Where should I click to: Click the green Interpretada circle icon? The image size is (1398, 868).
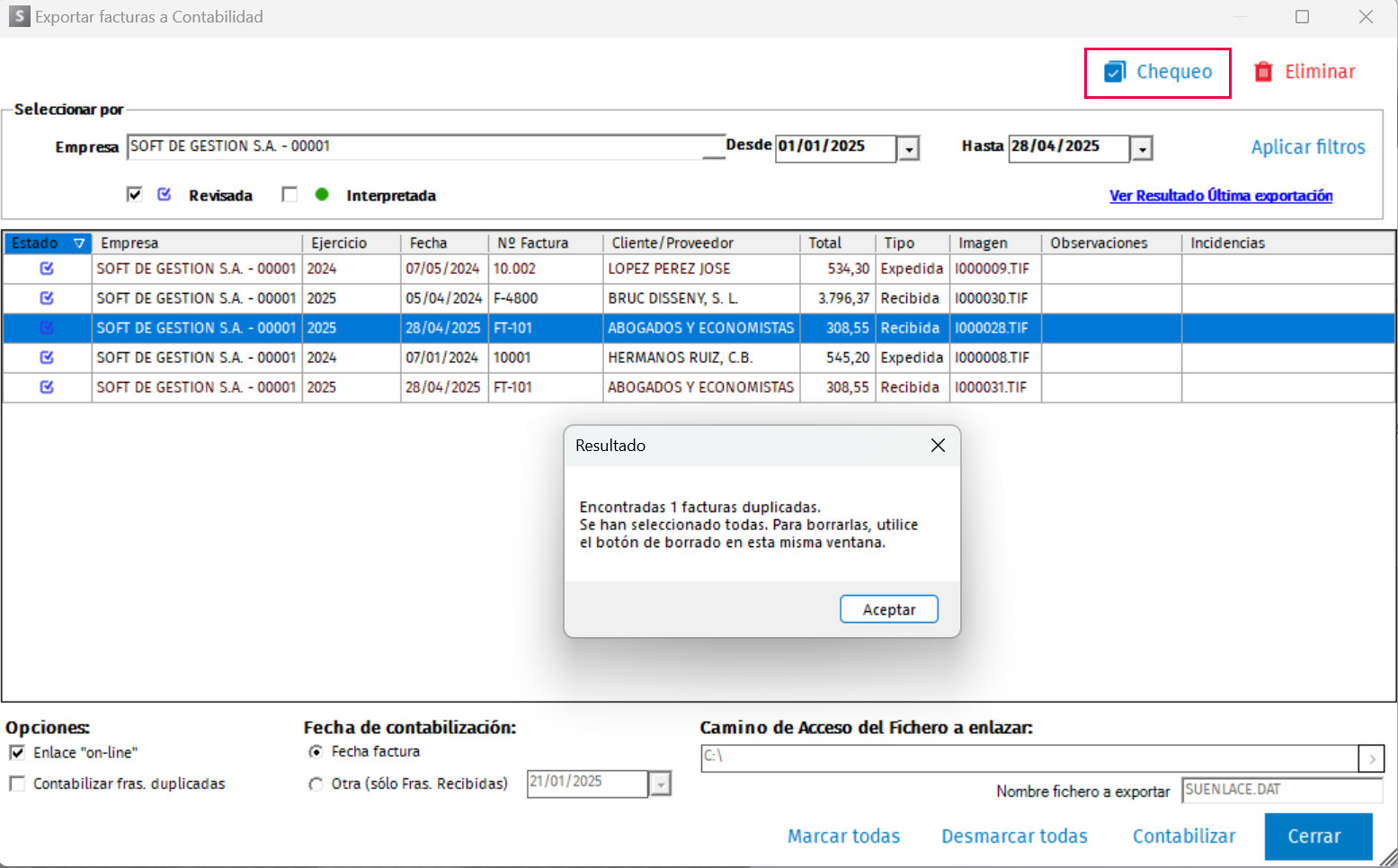pos(322,194)
